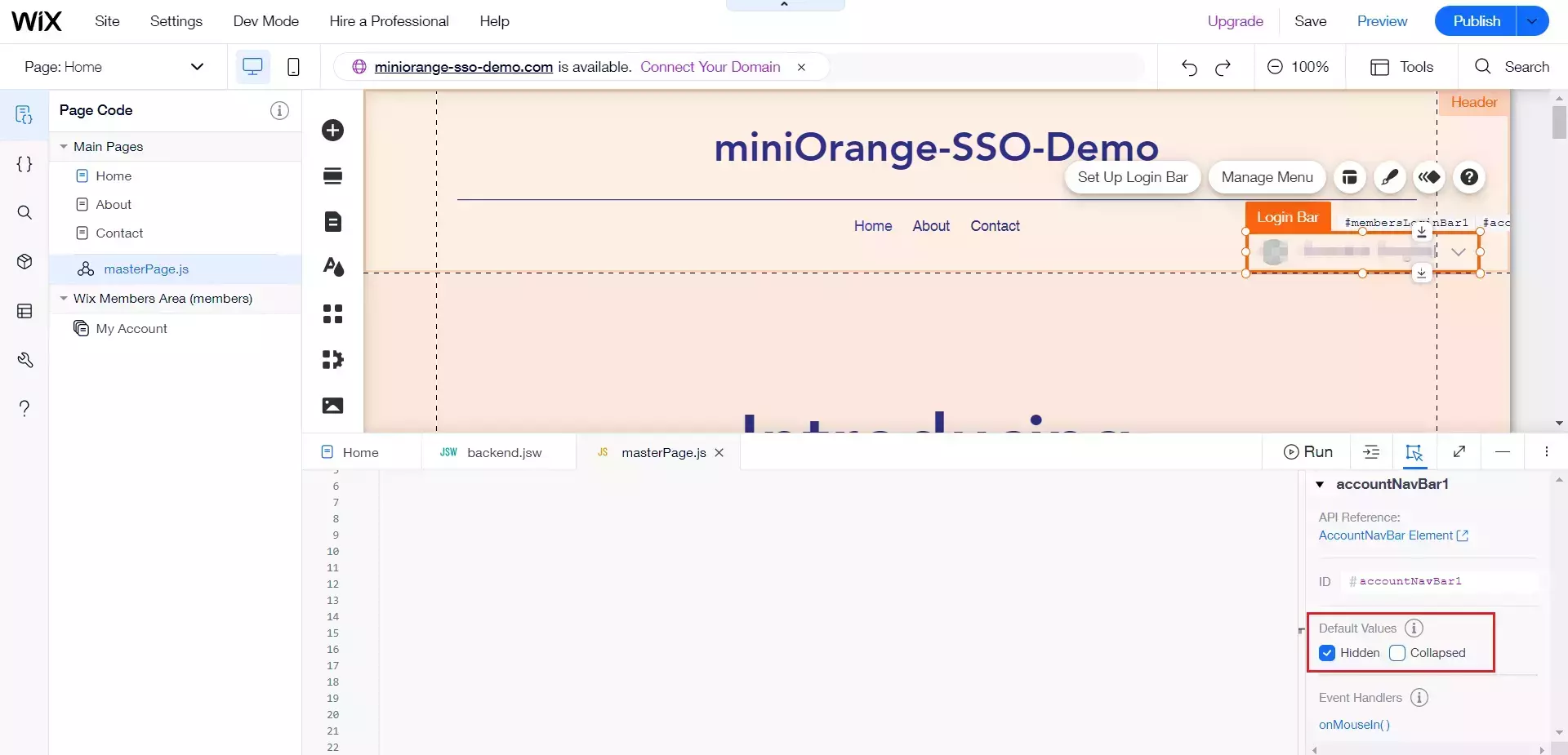Open the Code Packages panel
Image resolution: width=1568 pixels, height=755 pixels.
point(24,262)
